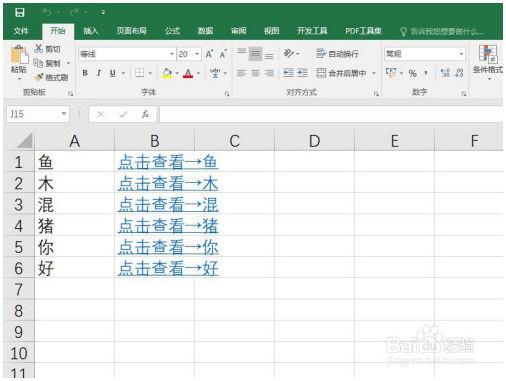
Task: Click the phonetic guide 文 icon
Action: (x=215, y=73)
